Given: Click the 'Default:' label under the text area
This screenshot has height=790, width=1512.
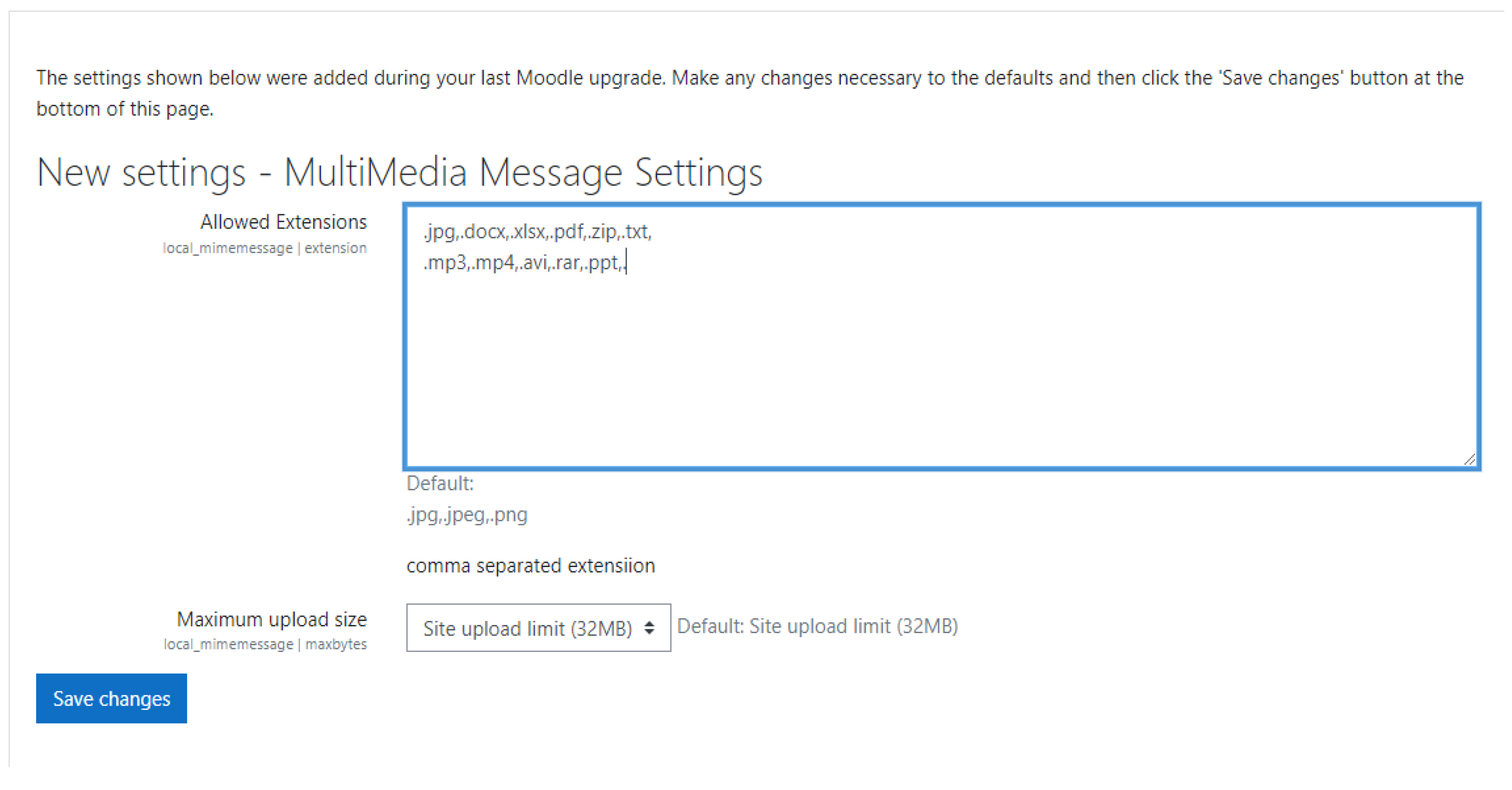Looking at the screenshot, I should point(440,484).
